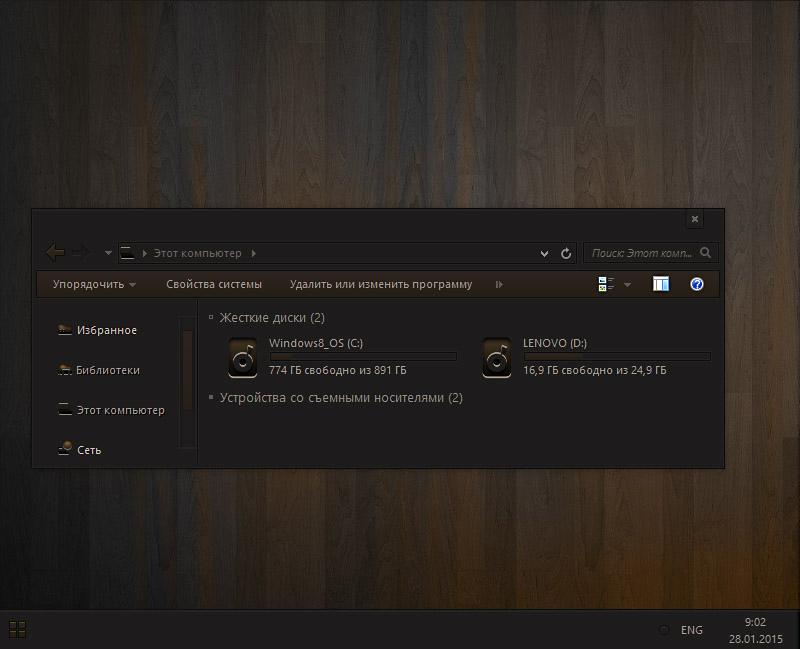Select 'Библиотеки' in navigation pane
800x649 pixels.
point(108,370)
